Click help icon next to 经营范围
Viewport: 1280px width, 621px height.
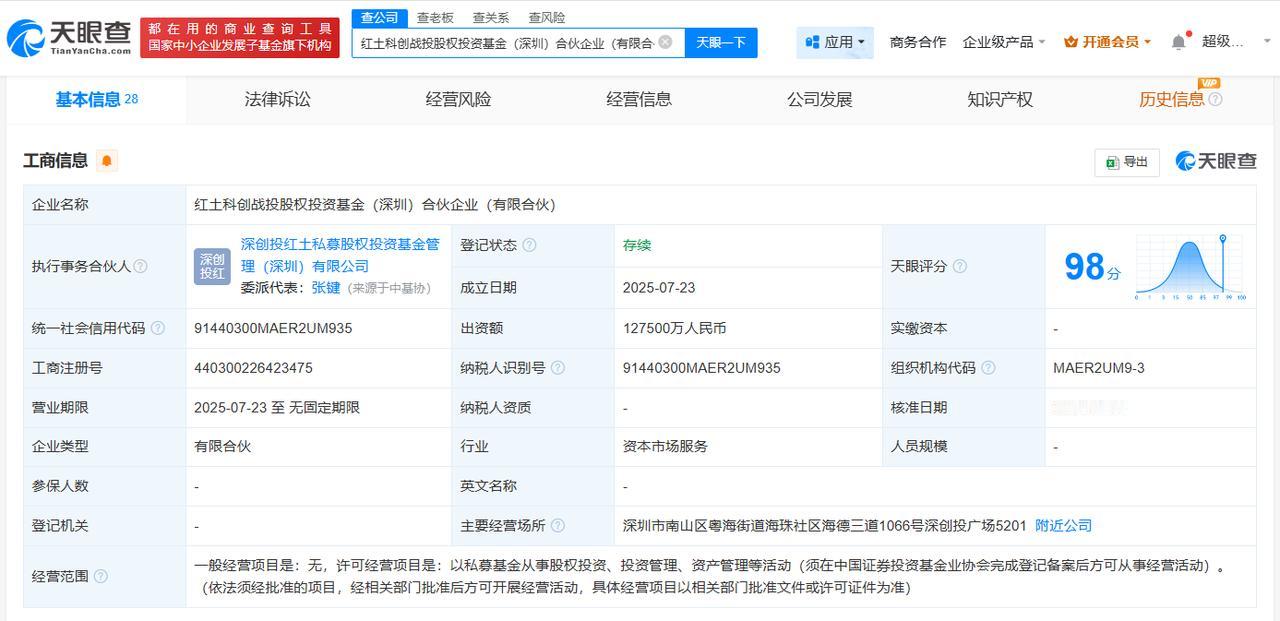point(101,576)
